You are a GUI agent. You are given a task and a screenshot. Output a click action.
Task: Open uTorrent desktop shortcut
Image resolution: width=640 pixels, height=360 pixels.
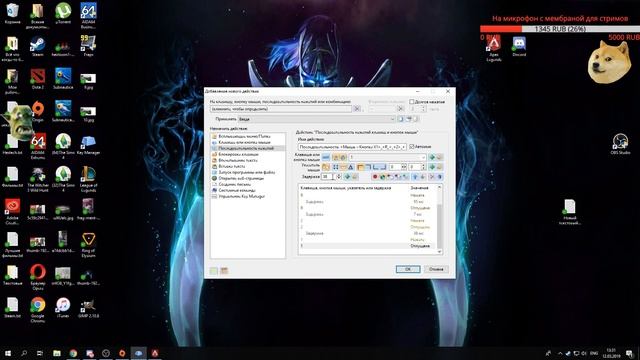pyautogui.click(x=63, y=13)
